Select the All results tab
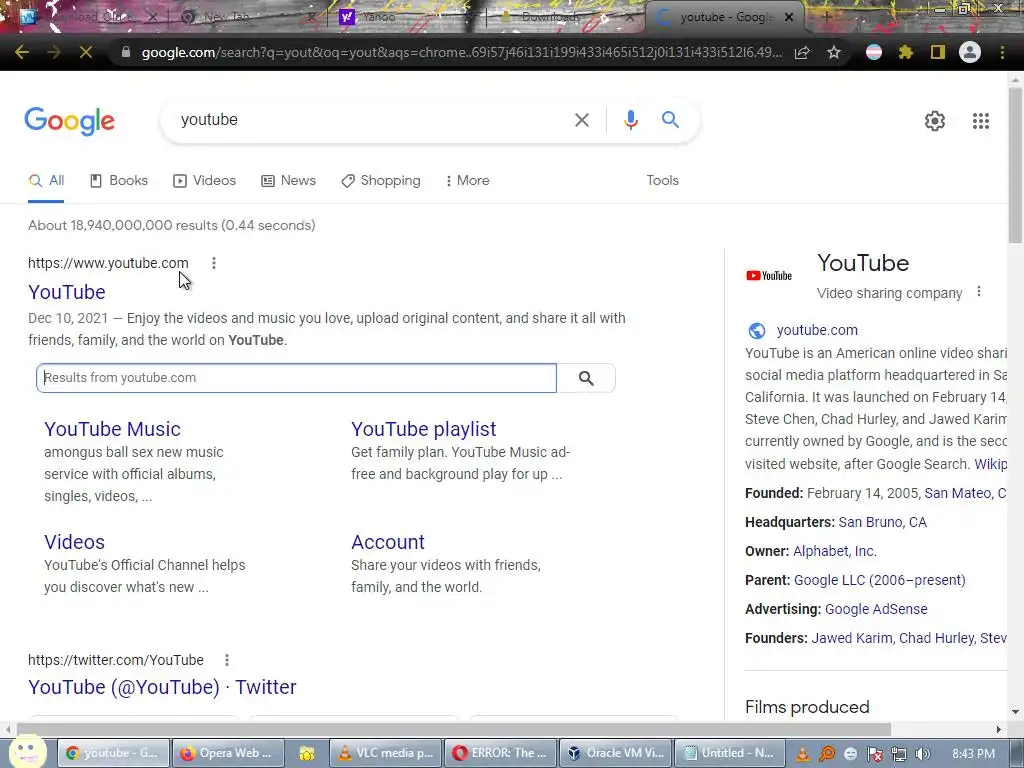 click(x=46, y=181)
